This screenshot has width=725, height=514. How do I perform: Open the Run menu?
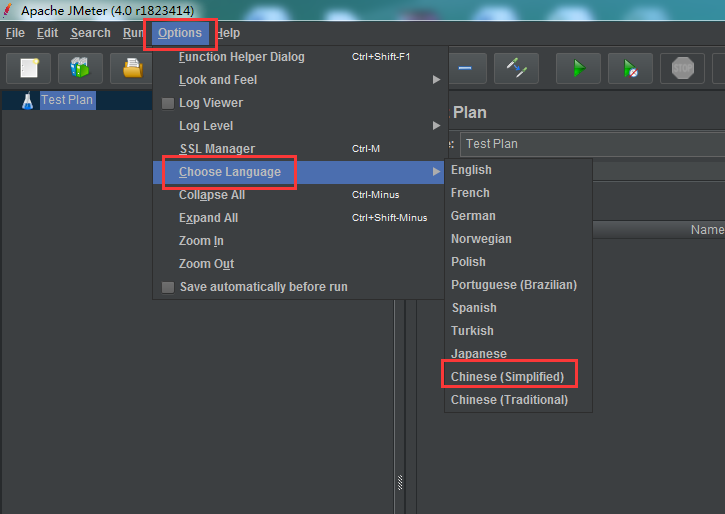[x=133, y=33]
